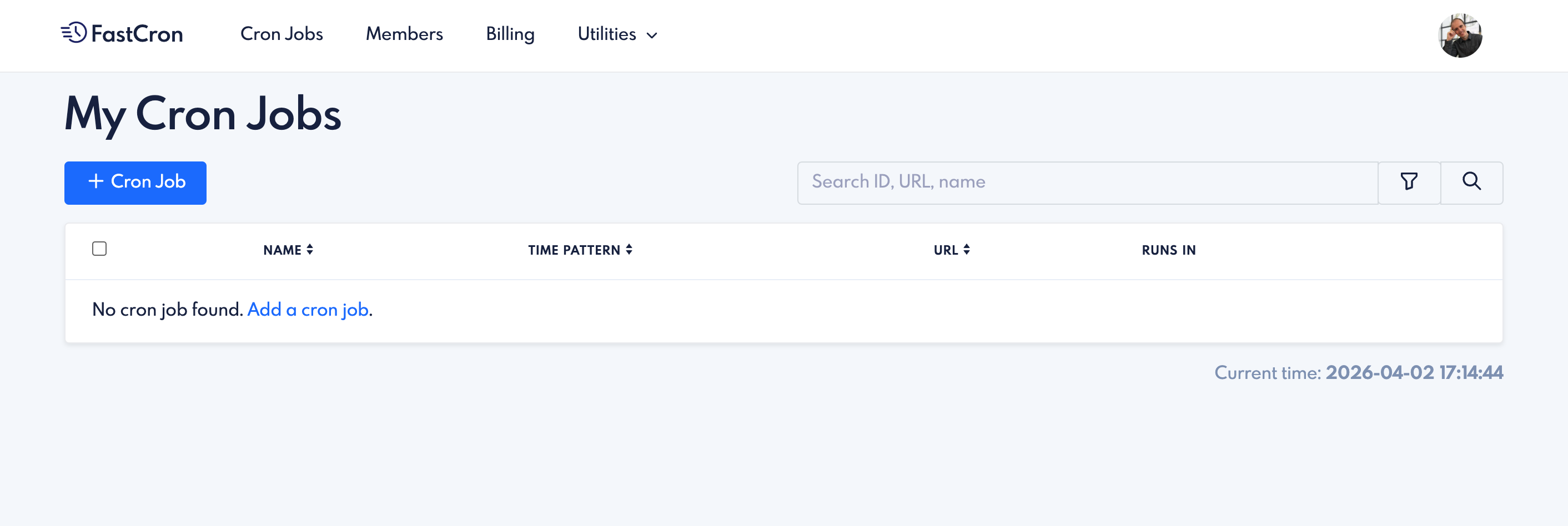Open the user profile avatar
The width and height of the screenshot is (1568, 526).
[1460, 36]
